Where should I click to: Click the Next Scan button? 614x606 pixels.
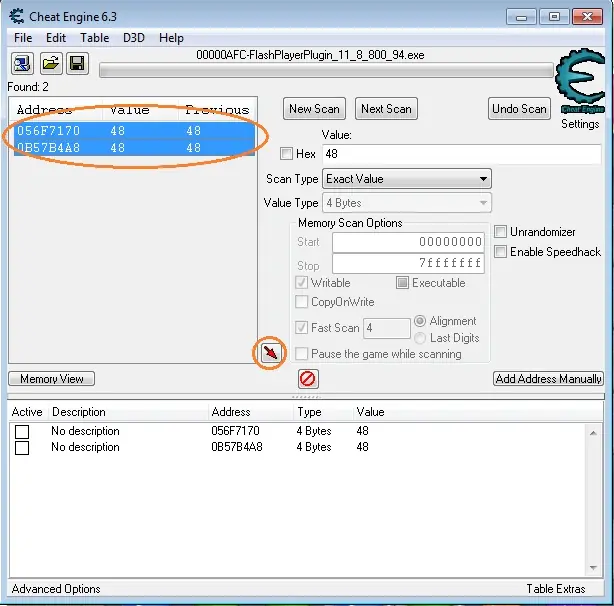point(386,109)
